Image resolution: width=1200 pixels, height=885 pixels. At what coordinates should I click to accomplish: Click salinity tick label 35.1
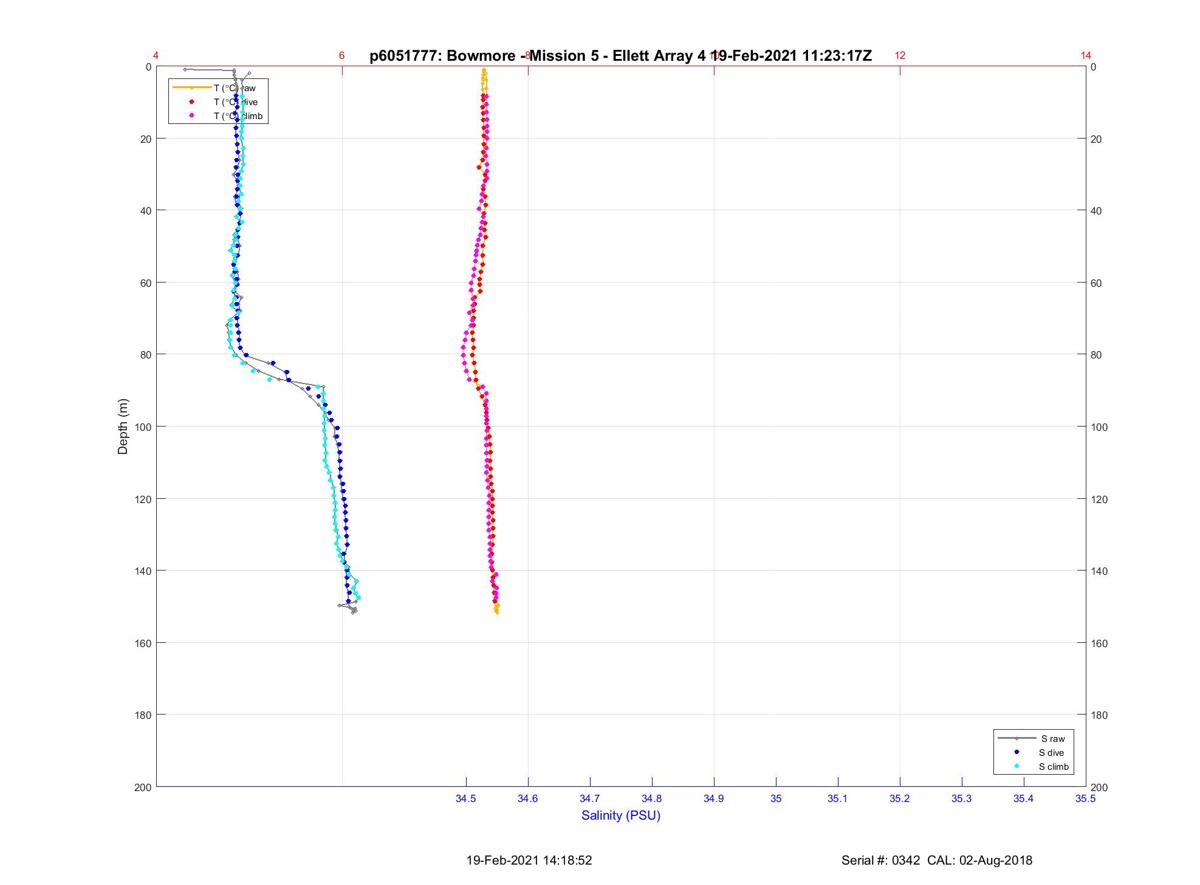[x=838, y=799]
